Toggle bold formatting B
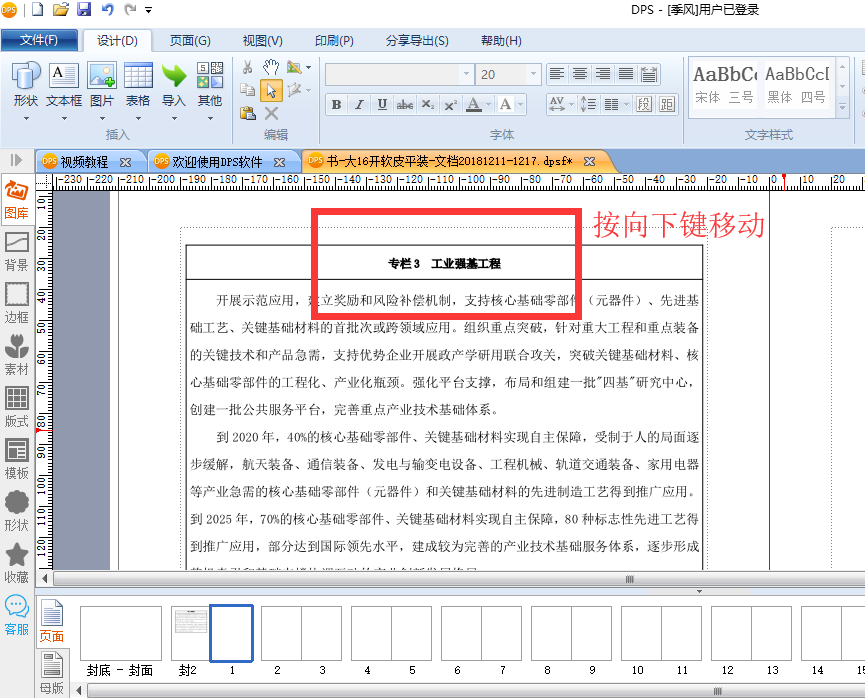The height and width of the screenshot is (698, 865). [336, 104]
